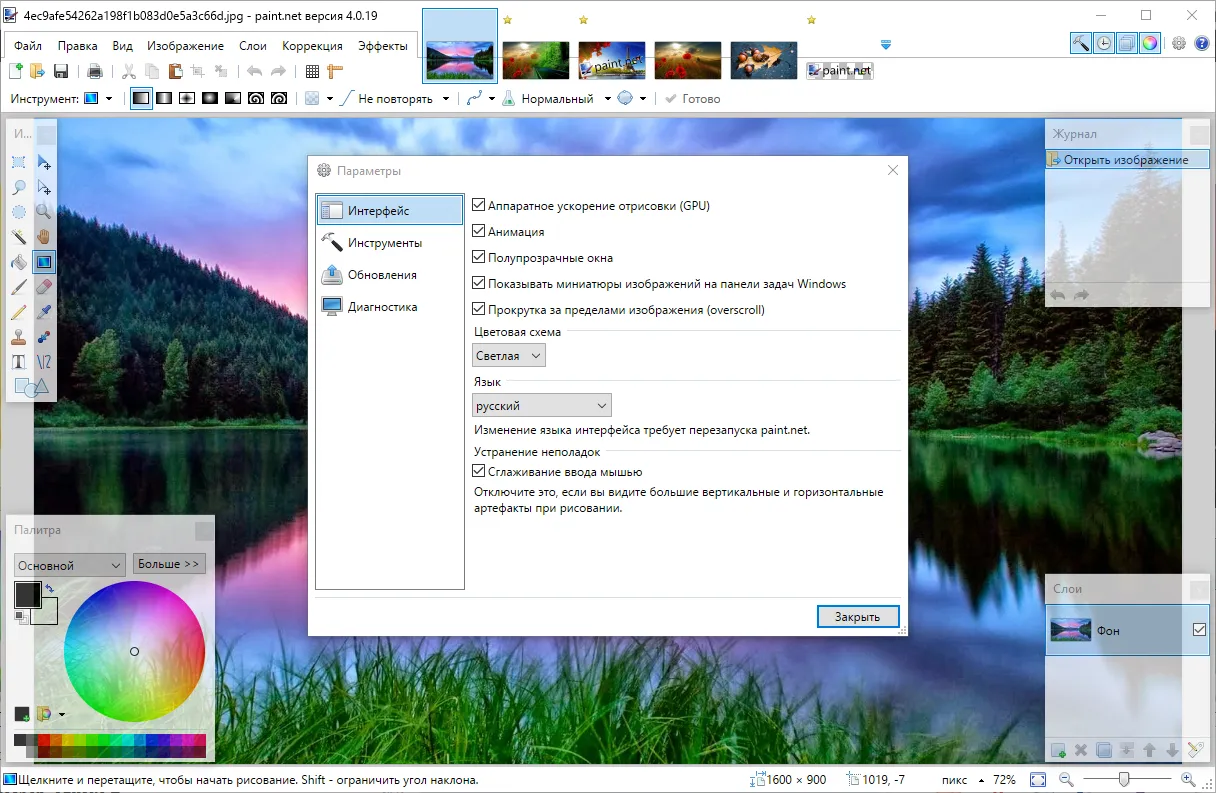This screenshot has width=1216, height=793.
Task: Switch to Обновления settings tab
Action: [390, 275]
